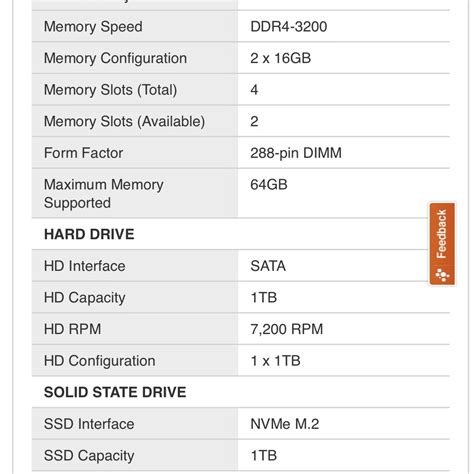Click Memory Slots (Available) label

[x=124, y=121]
